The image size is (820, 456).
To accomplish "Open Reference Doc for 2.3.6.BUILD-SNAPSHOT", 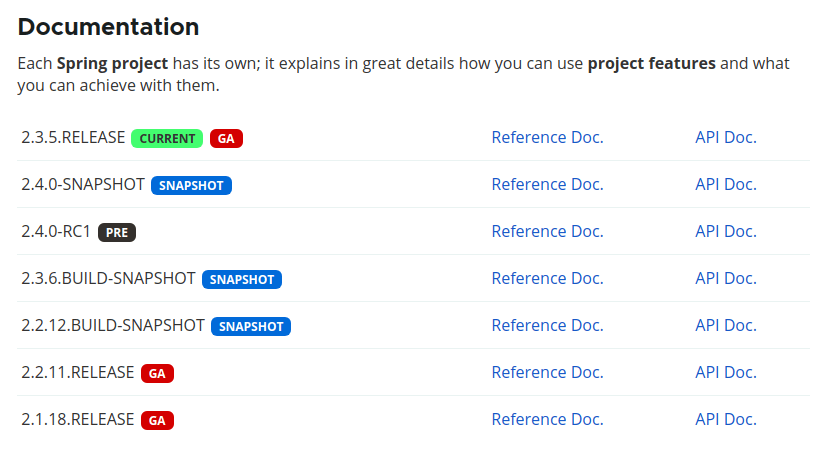I will [x=548, y=279].
